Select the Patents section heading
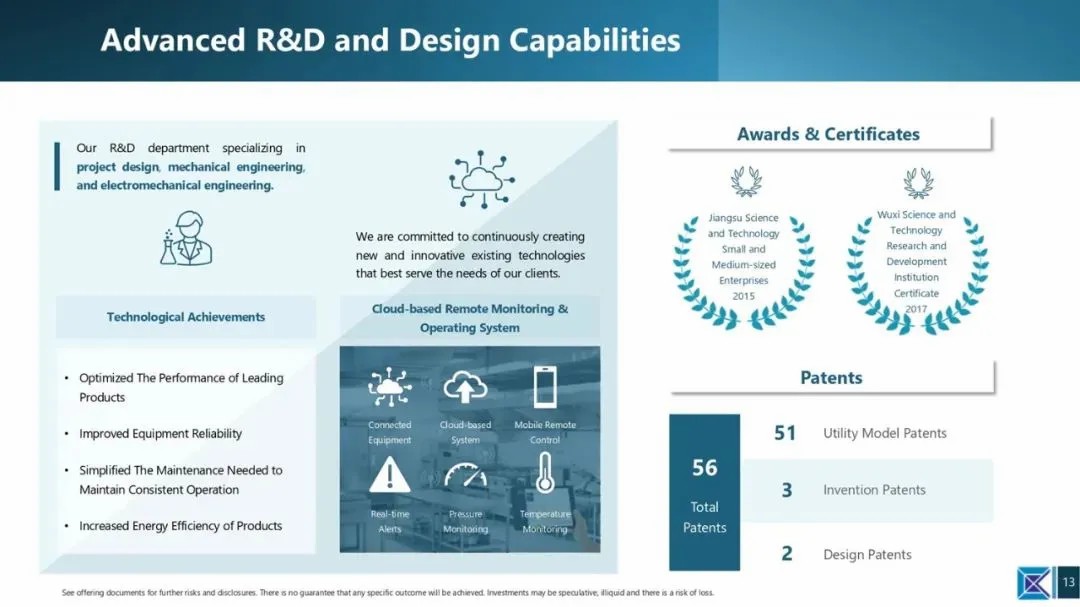The width and height of the screenshot is (1080, 607). (x=831, y=378)
